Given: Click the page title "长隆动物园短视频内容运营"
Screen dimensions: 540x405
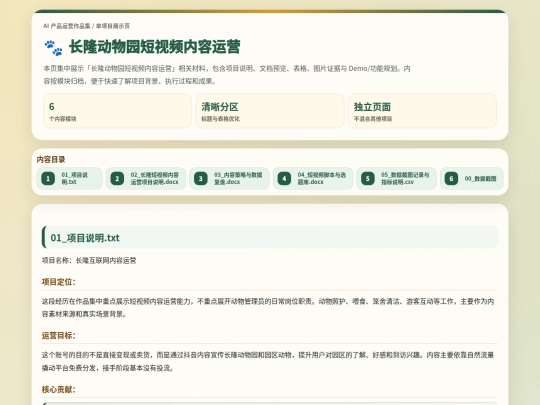Looking at the screenshot, I should (155, 47).
